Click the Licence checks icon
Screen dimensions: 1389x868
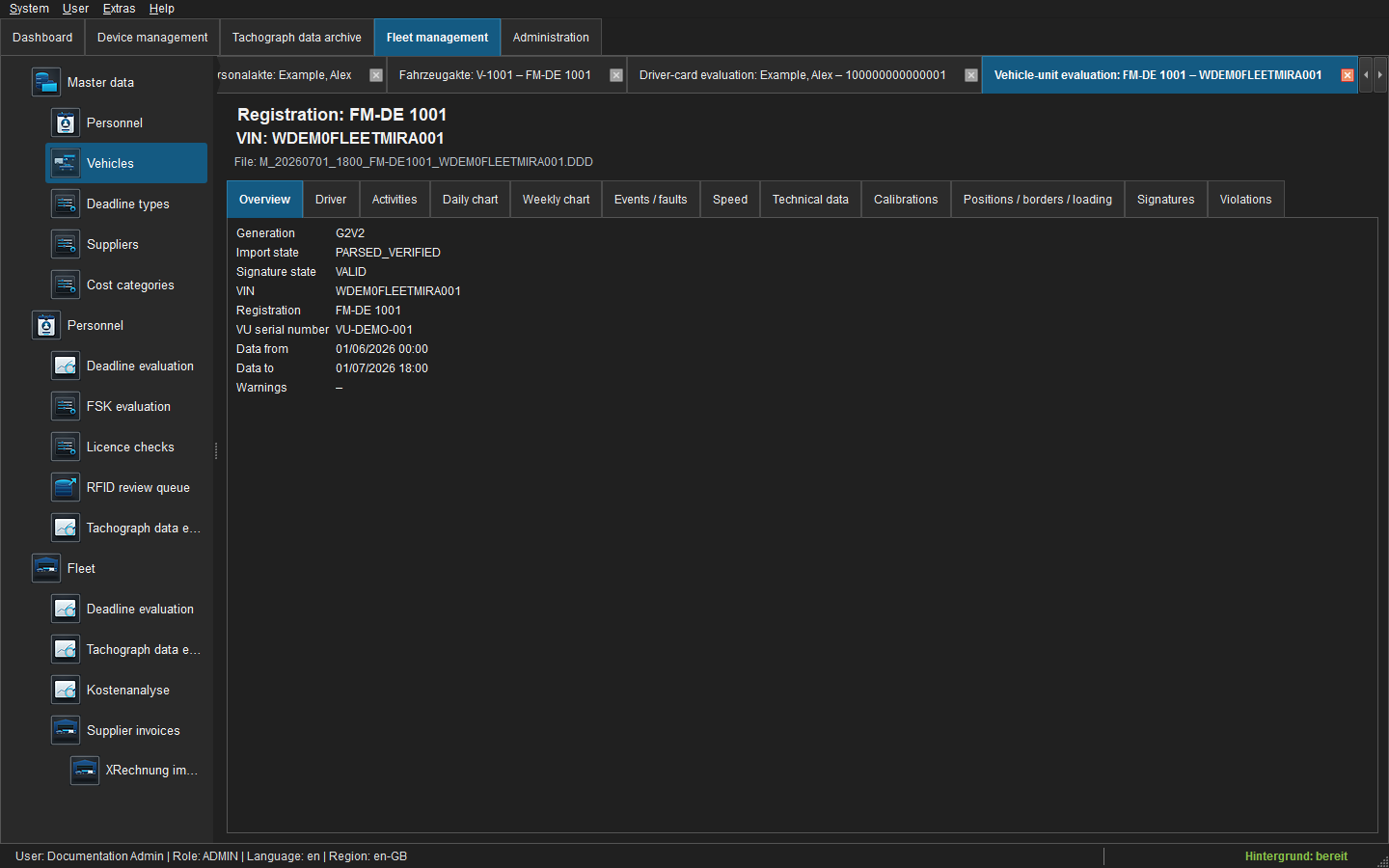tap(66, 447)
